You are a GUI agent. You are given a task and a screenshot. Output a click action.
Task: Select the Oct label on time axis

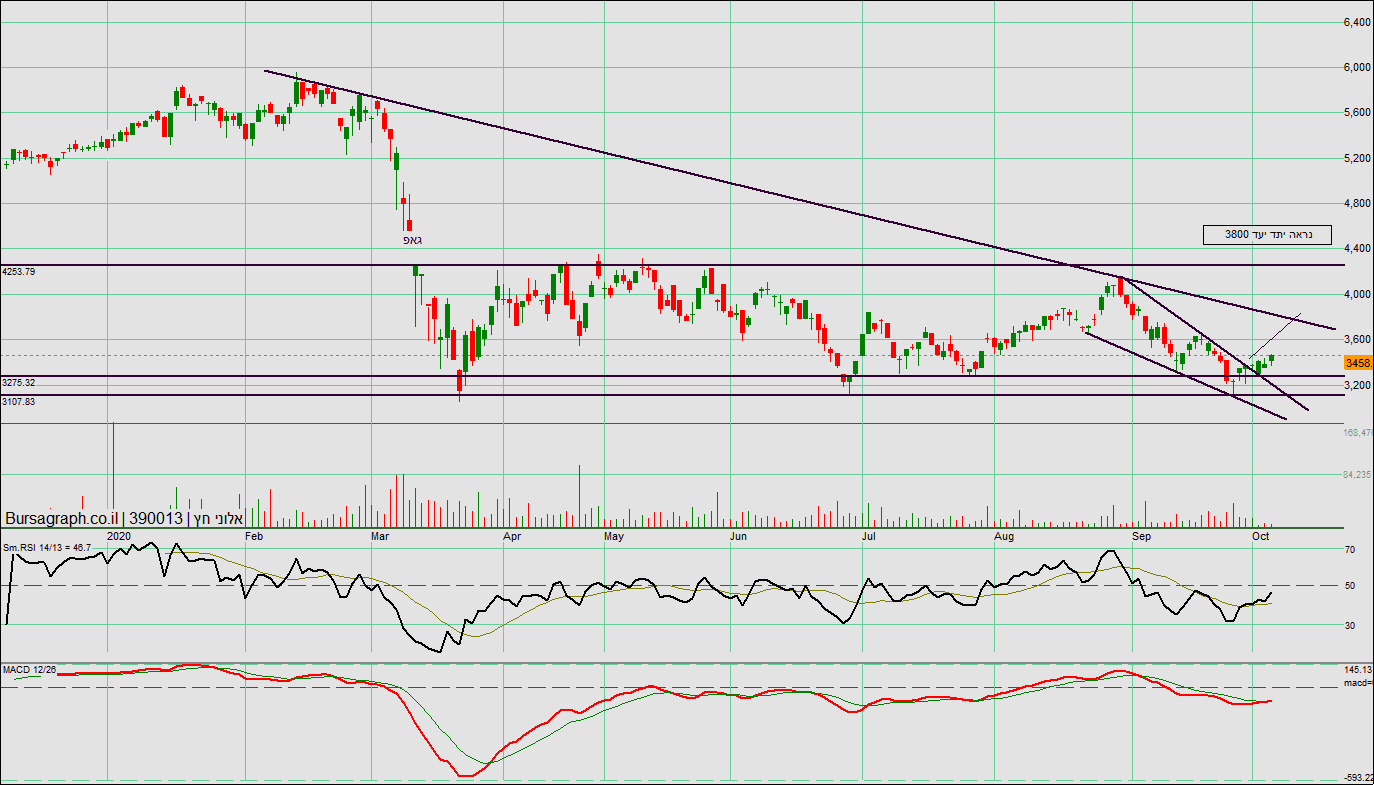1262,537
